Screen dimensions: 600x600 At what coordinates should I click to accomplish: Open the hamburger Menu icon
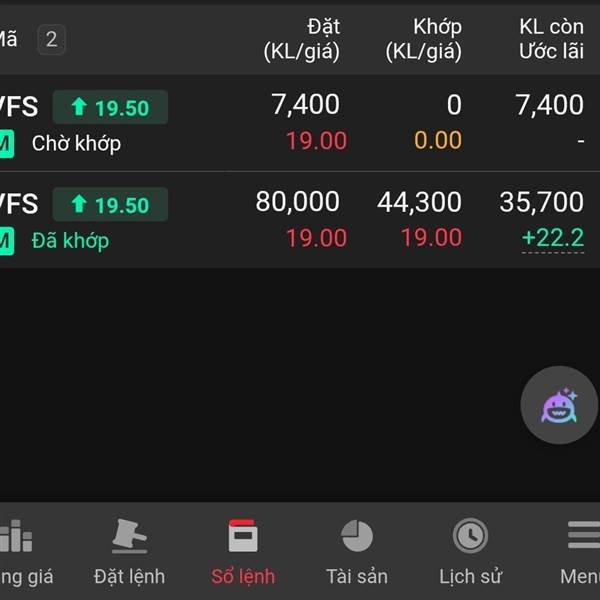point(584,535)
